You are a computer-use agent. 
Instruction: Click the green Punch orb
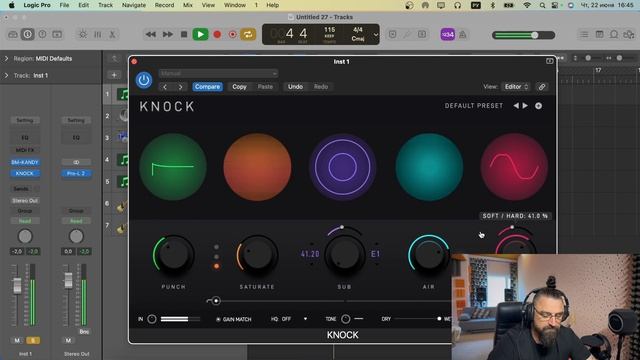click(x=173, y=167)
